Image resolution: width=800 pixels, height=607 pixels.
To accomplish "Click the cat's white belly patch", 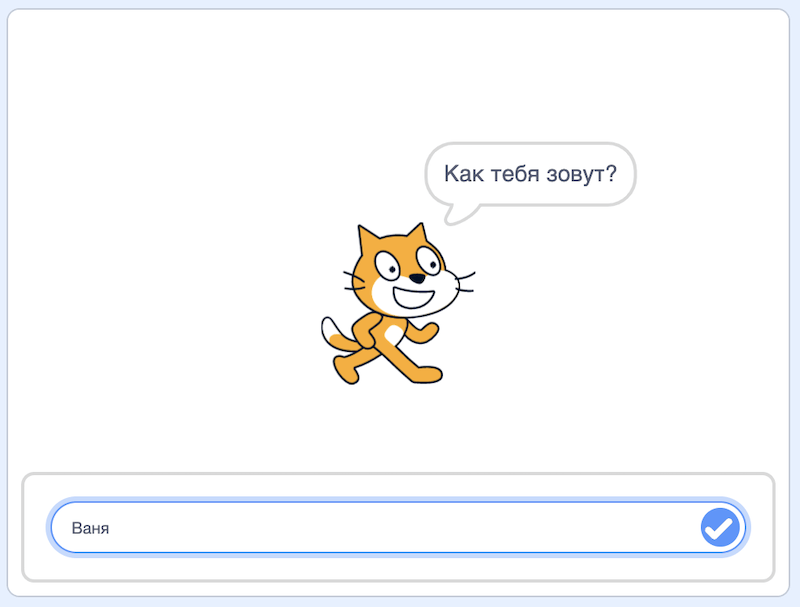I will tap(394, 334).
